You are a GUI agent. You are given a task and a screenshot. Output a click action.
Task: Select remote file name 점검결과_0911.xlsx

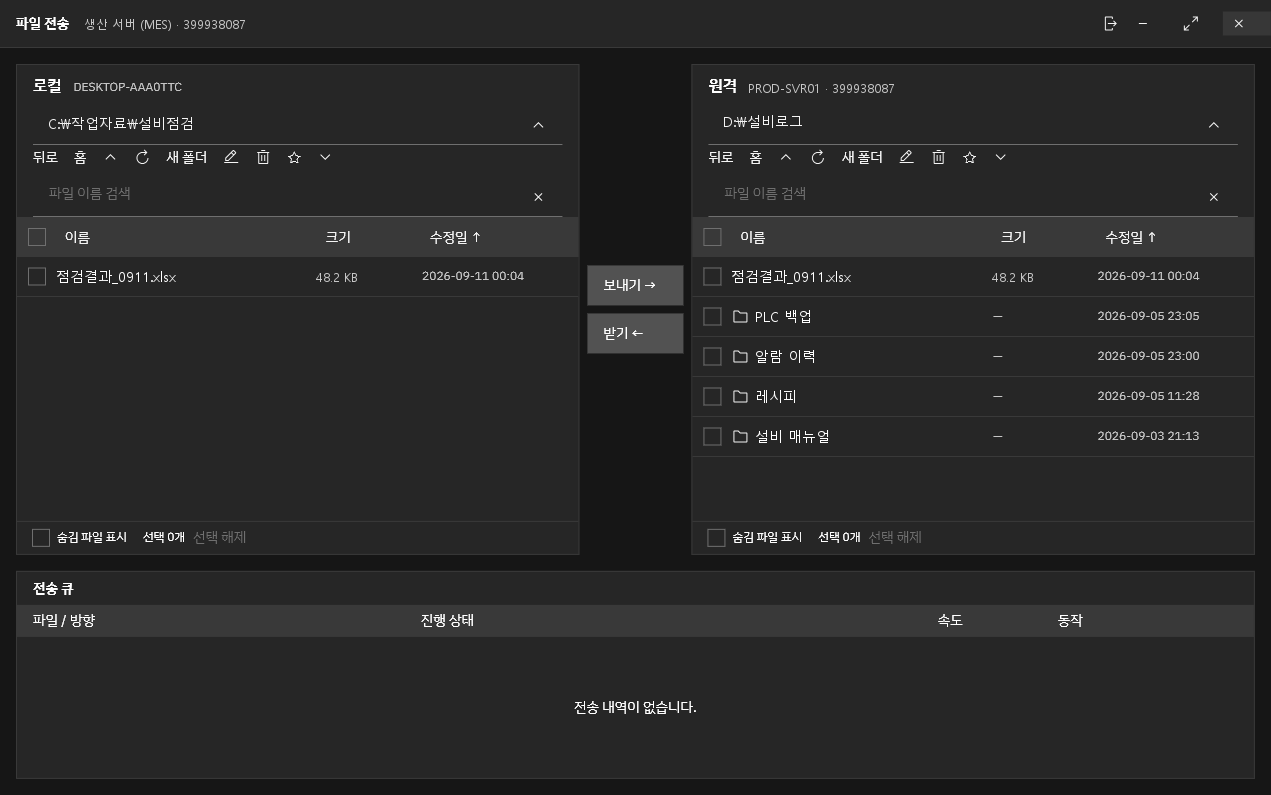pyautogui.click(x=791, y=277)
